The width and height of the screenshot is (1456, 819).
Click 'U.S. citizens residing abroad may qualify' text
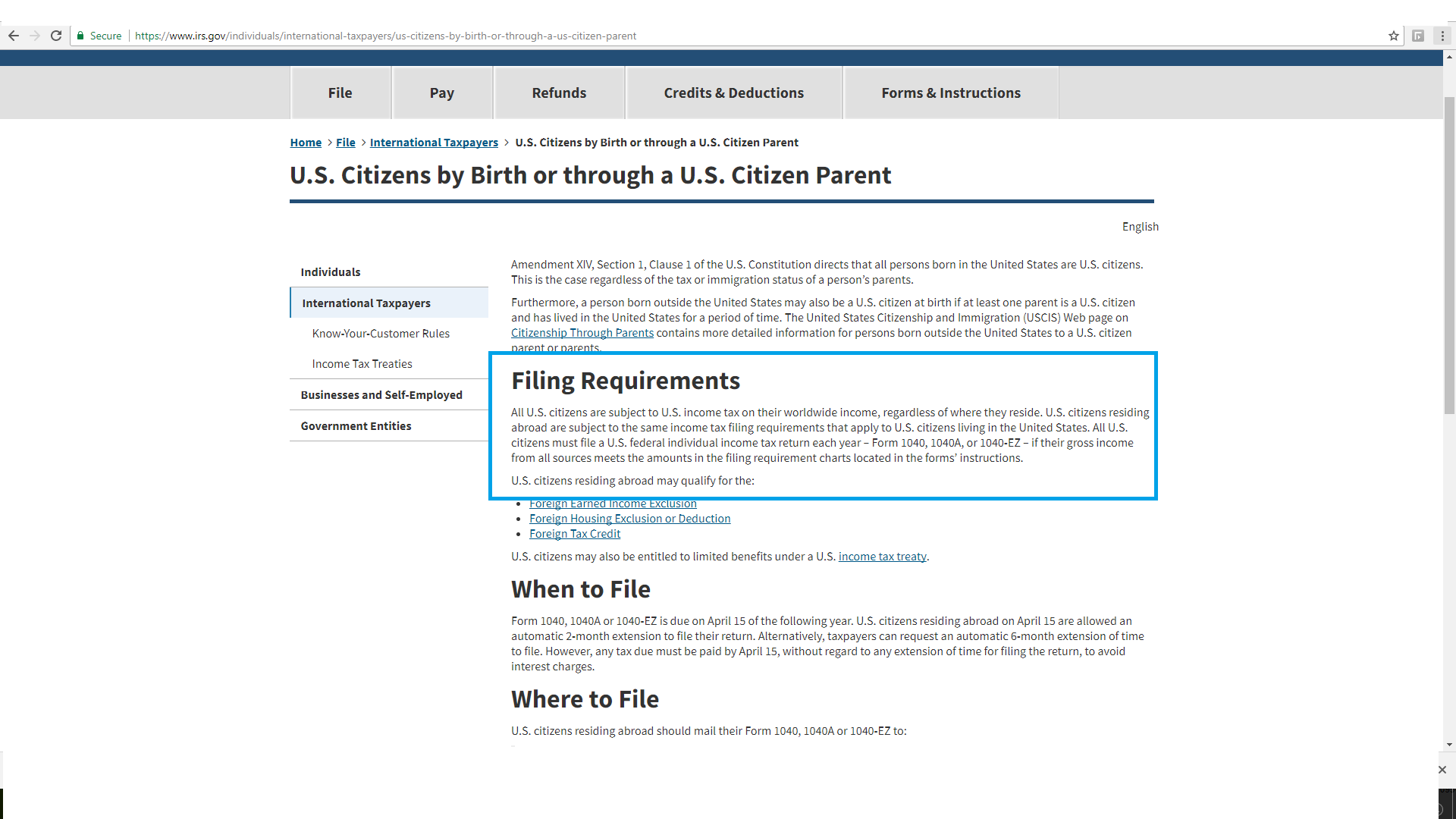pos(632,481)
